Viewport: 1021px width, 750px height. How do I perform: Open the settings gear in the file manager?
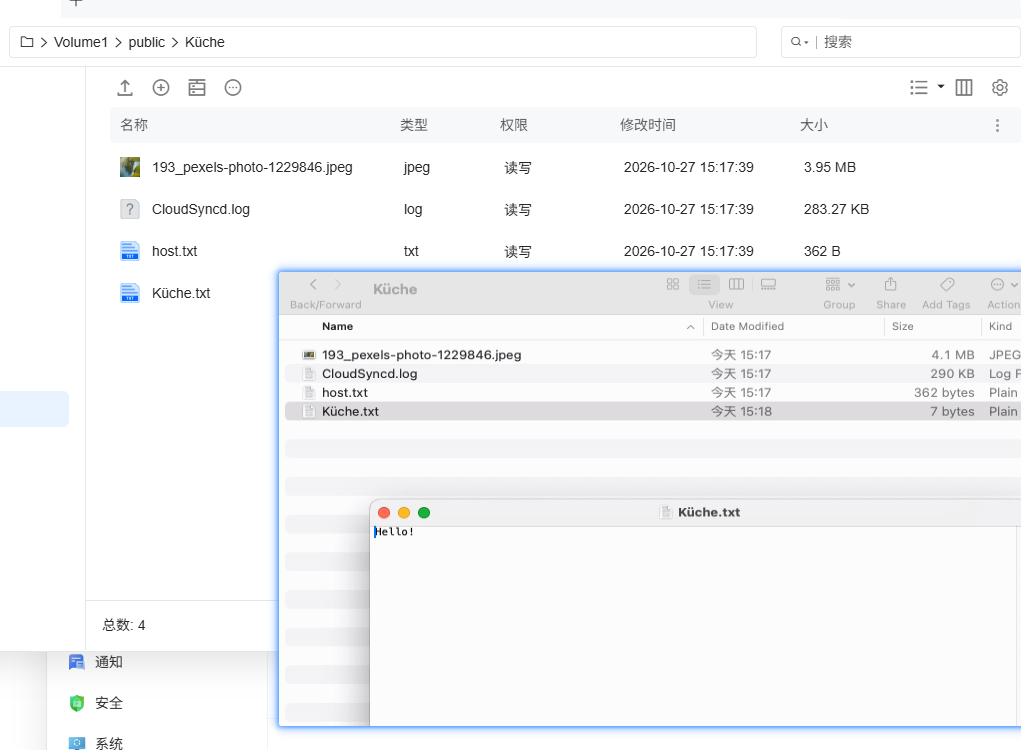(x=1000, y=87)
